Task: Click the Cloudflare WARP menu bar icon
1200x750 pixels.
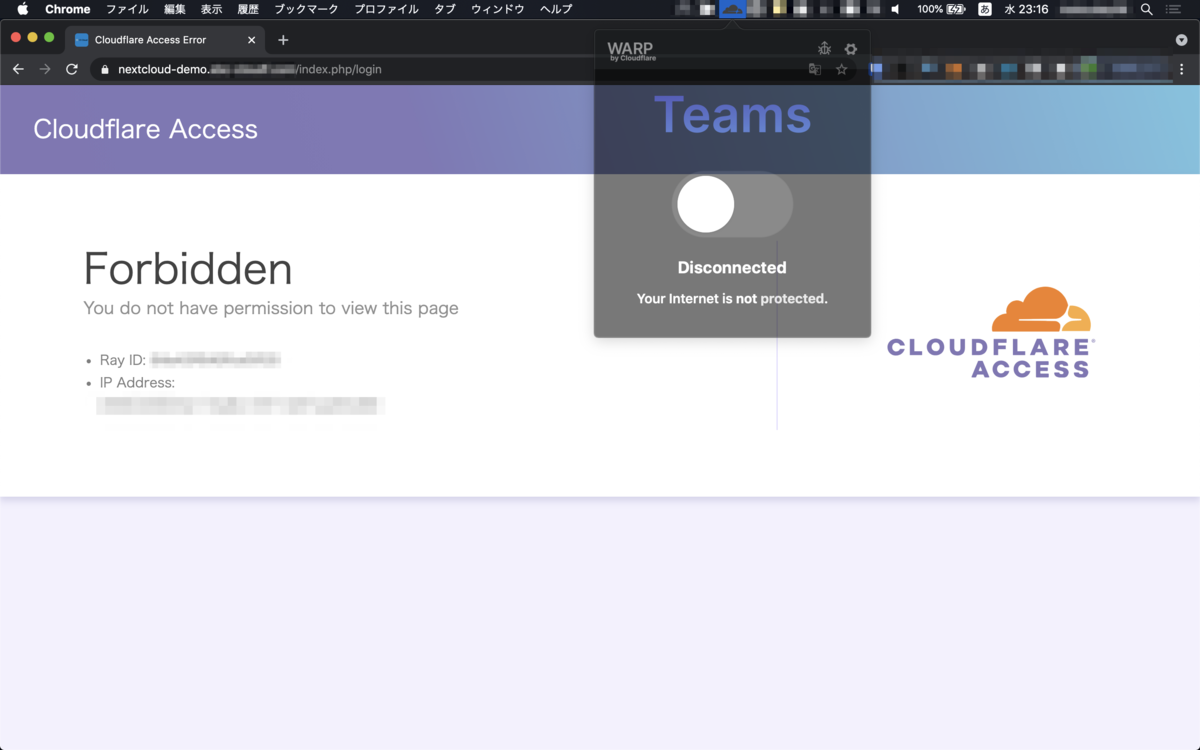Action: coord(733,9)
